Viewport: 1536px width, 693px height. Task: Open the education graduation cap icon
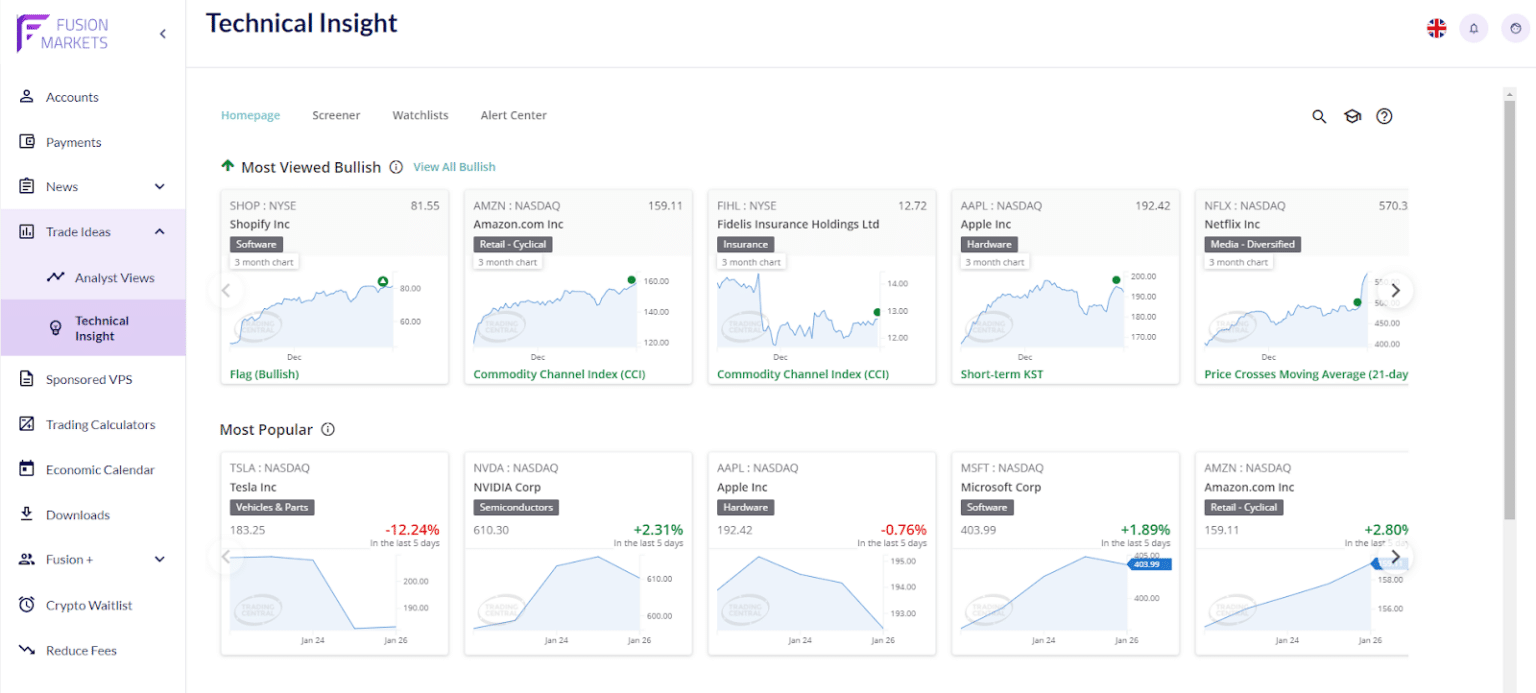click(1352, 116)
